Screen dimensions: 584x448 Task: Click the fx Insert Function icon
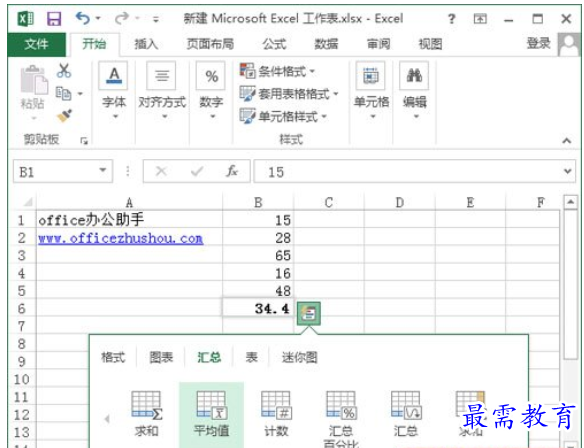pyautogui.click(x=232, y=171)
